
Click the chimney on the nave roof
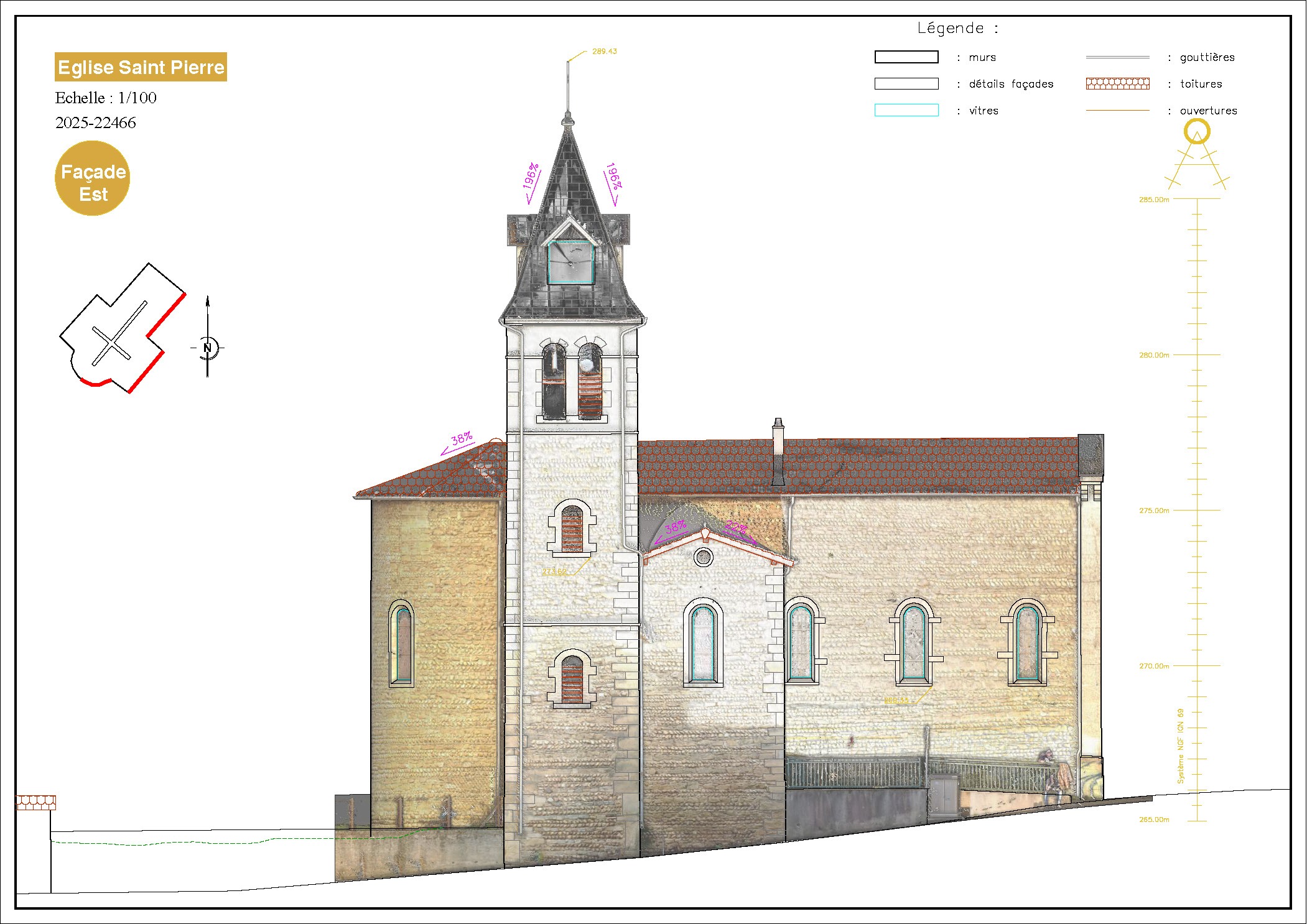tap(778, 452)
